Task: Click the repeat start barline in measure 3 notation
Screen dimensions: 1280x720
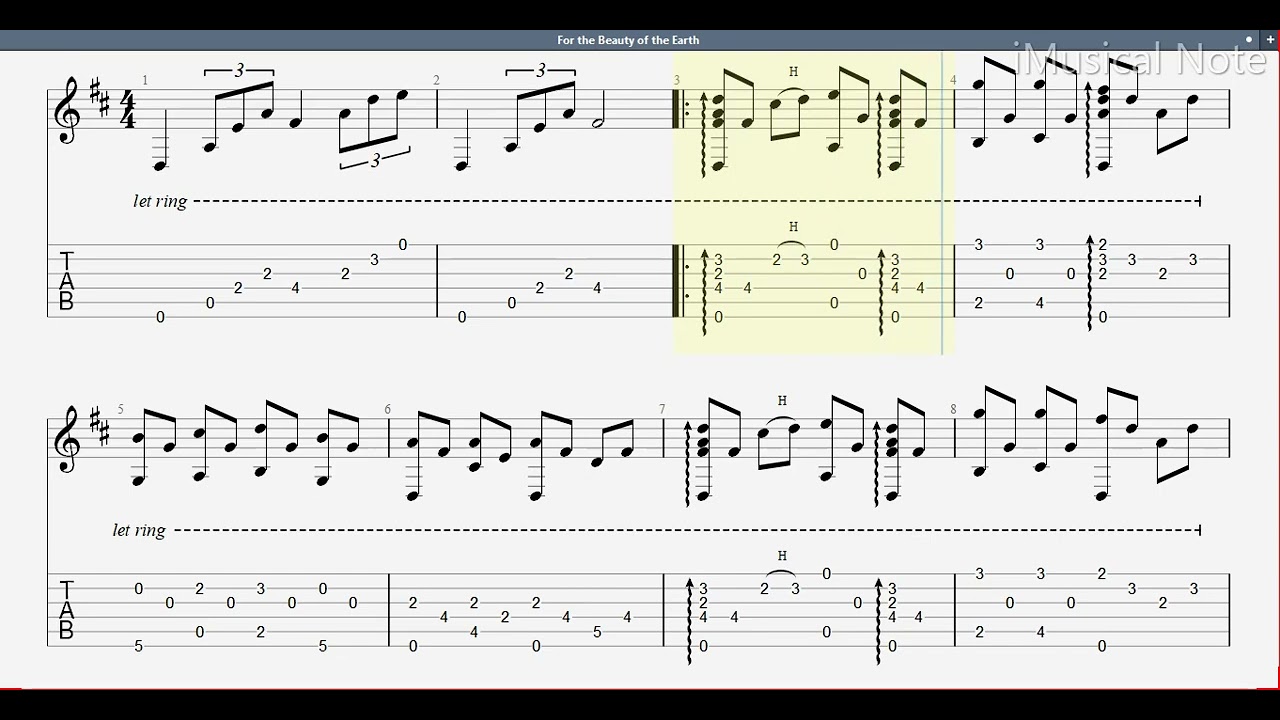Action: (682, 109)
